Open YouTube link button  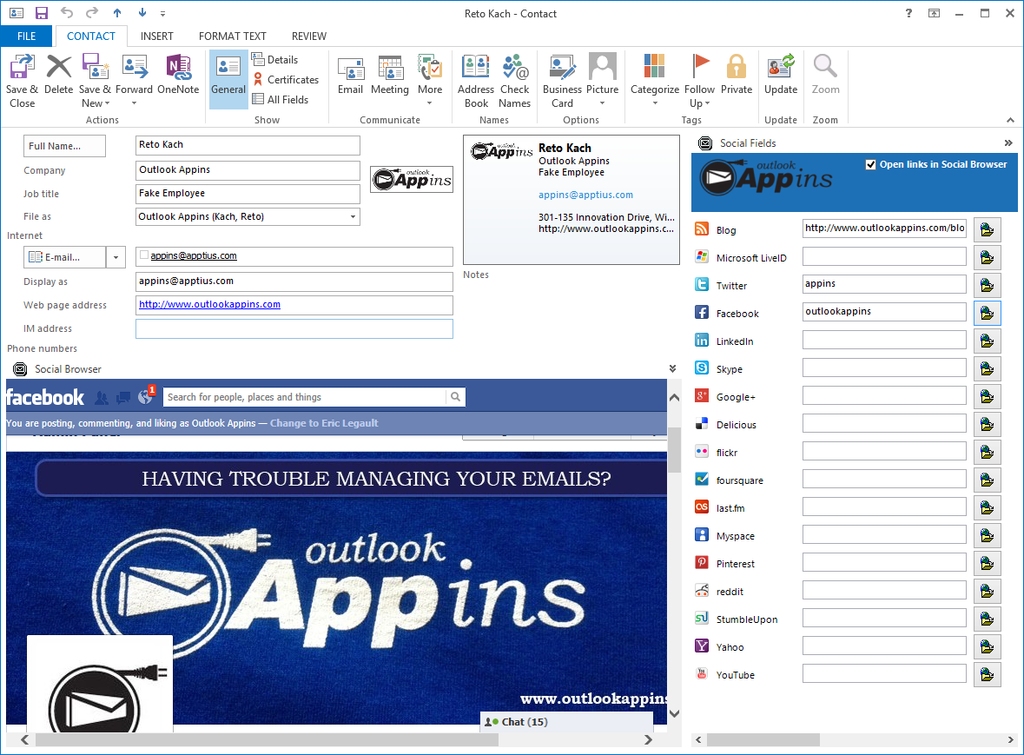[x=987, y=675]
